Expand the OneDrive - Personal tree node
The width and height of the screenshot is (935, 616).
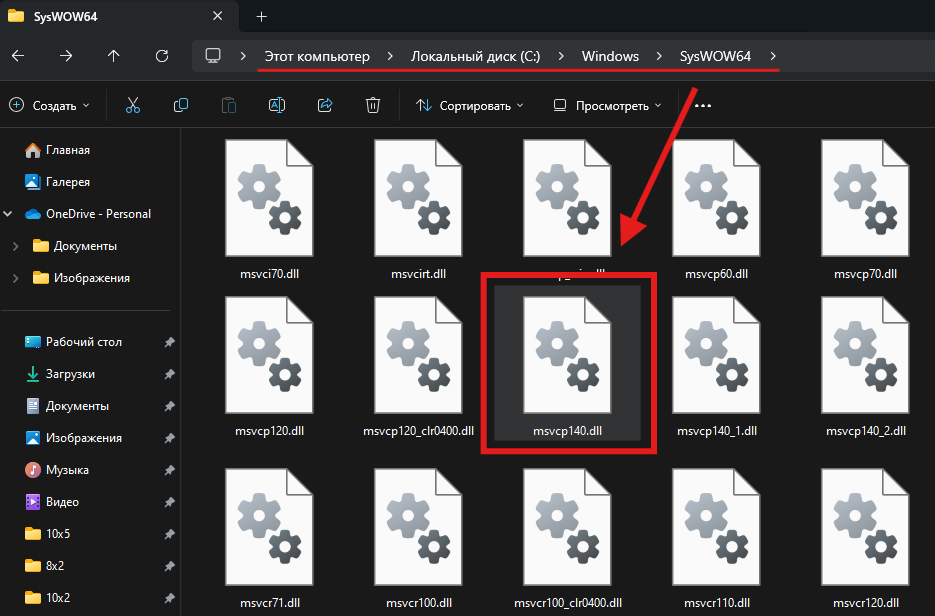coord(9,214)
